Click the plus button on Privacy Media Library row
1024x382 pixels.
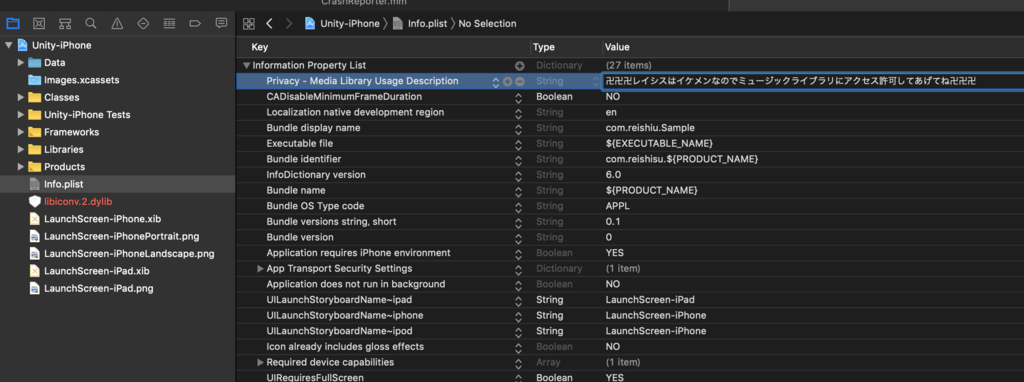[507, 82]
